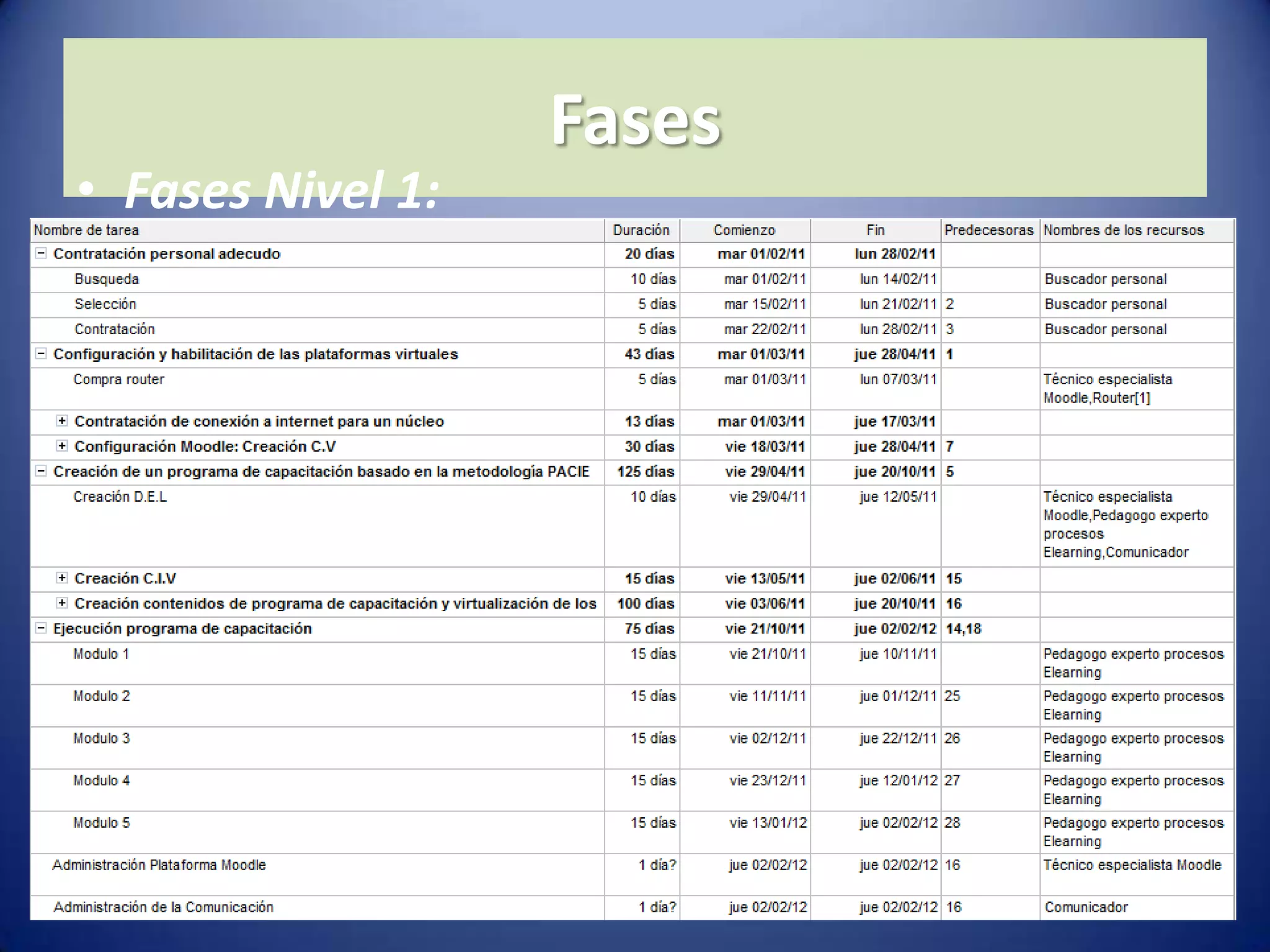1270x952 pixels.
Task: Select the Modulo 1 task
Action: (x=101, y=654)
